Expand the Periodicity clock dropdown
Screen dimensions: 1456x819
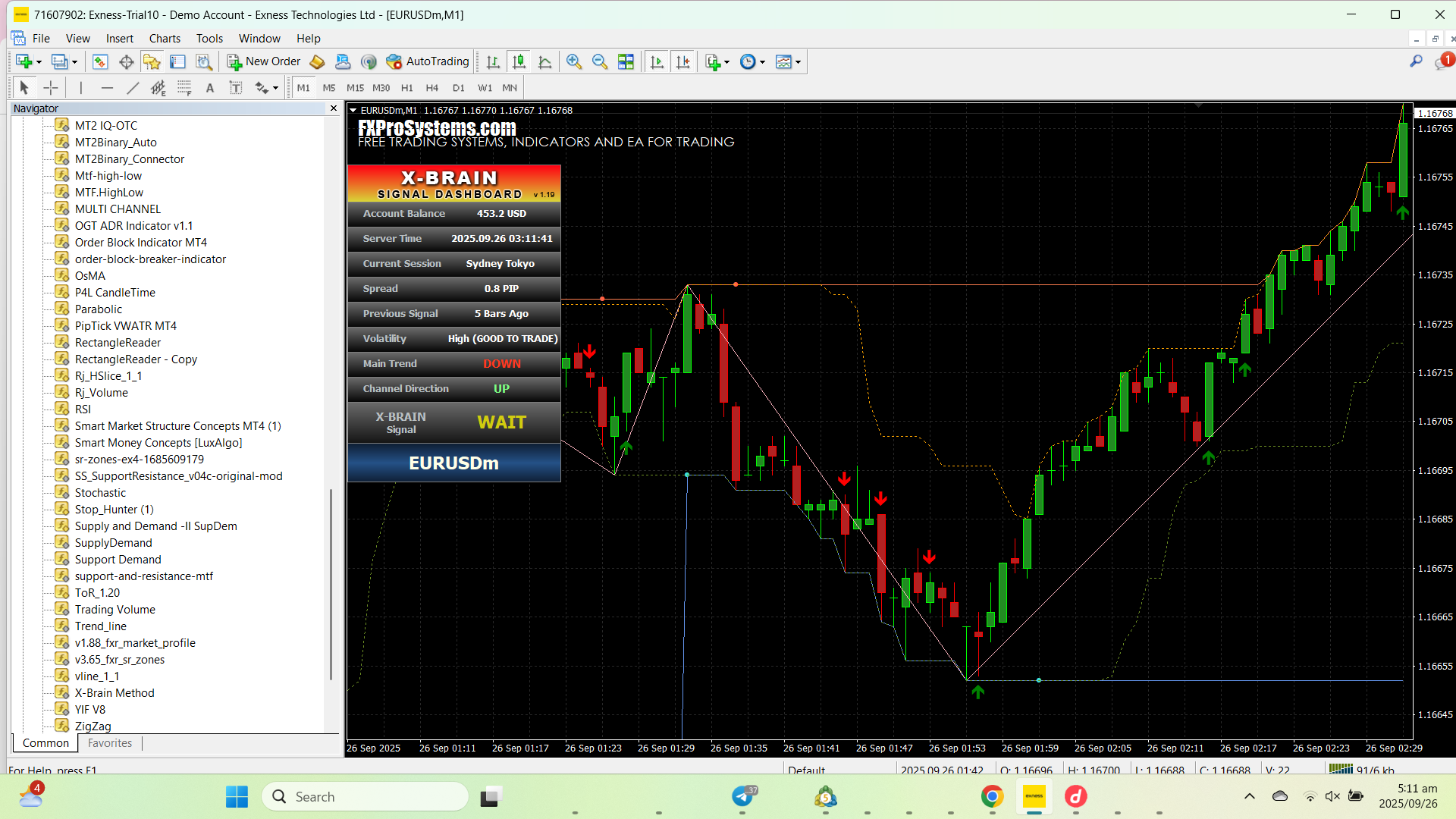(762, 62)
